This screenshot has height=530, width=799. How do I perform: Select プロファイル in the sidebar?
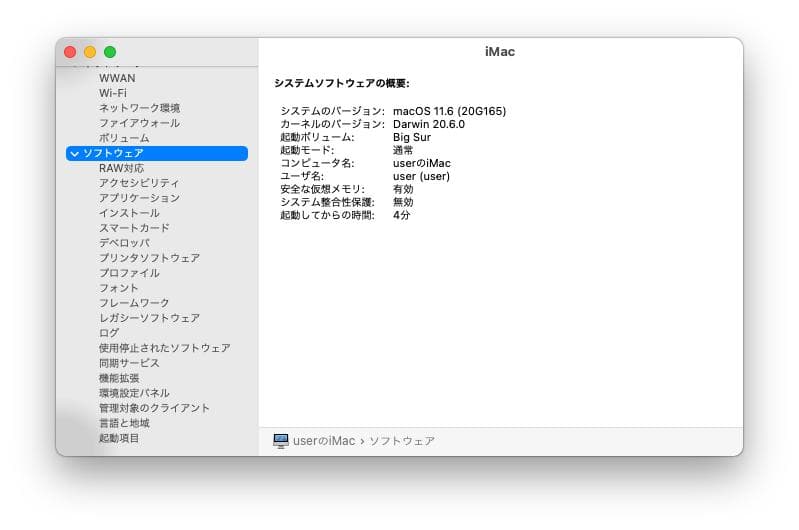(129, 273)
